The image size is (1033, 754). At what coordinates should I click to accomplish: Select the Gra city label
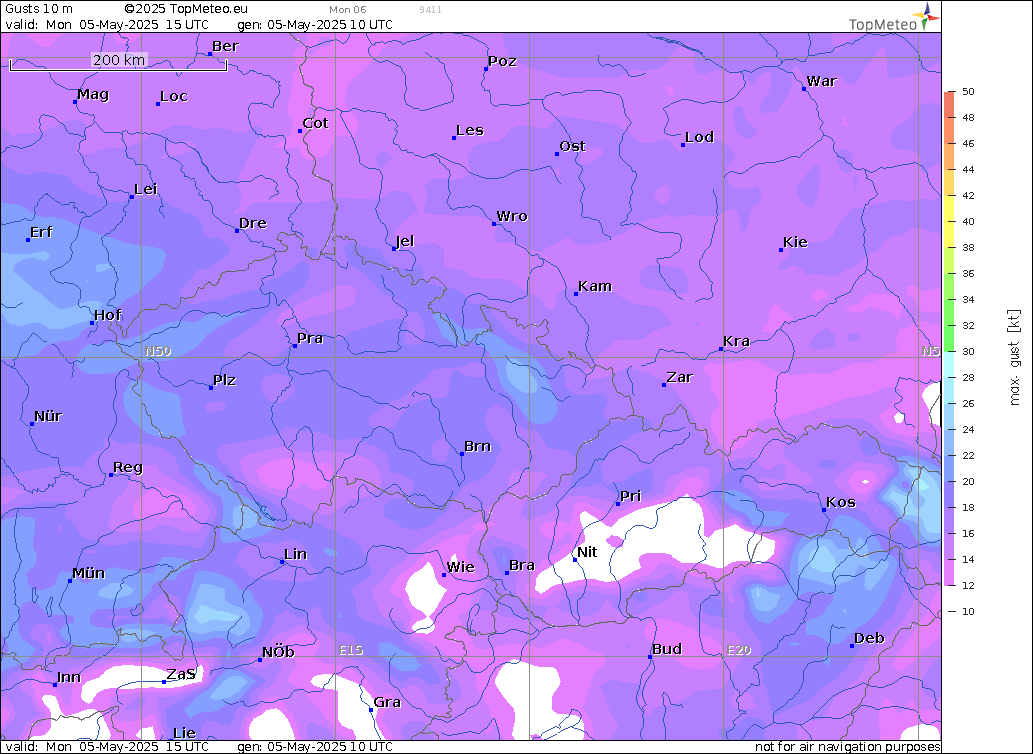click(x=387, y=702)
